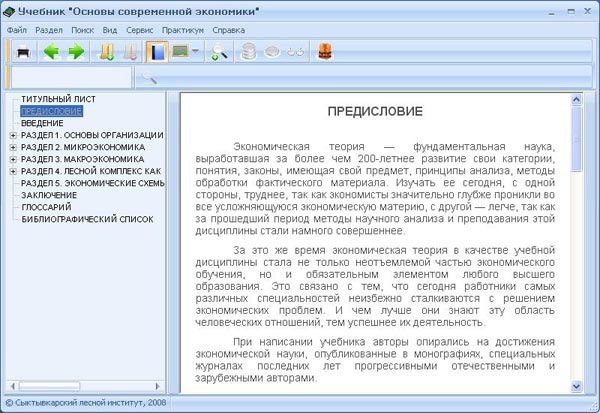This screenshot has height=413, width=600.
Task: Click the paragraph starting 'Экономическая теория'
Action: point(375,189)
